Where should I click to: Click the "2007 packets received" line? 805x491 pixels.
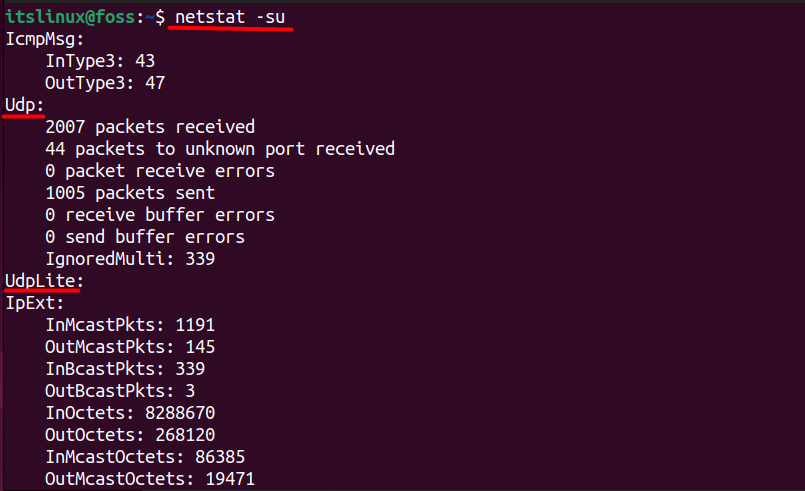pyautogui.click(x=150, y=127)
